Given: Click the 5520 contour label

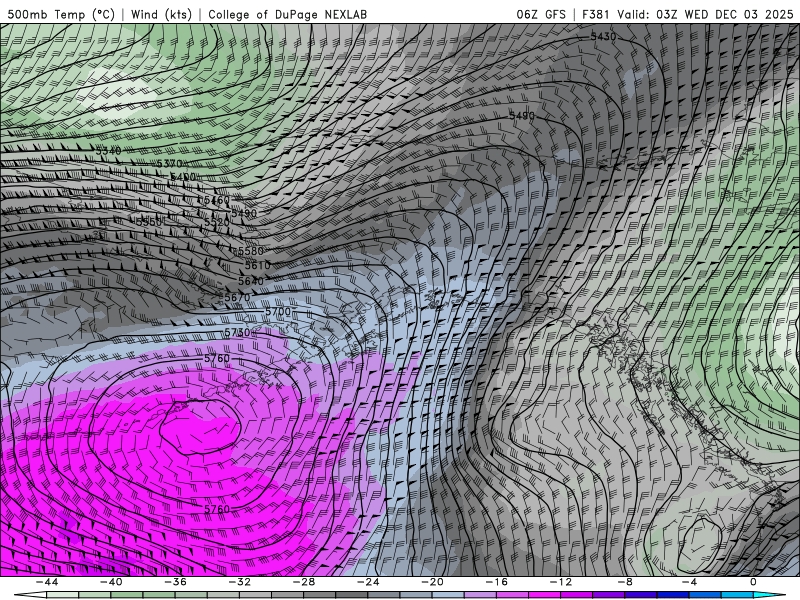Looking at the screenshot, I should coord(217,222).
